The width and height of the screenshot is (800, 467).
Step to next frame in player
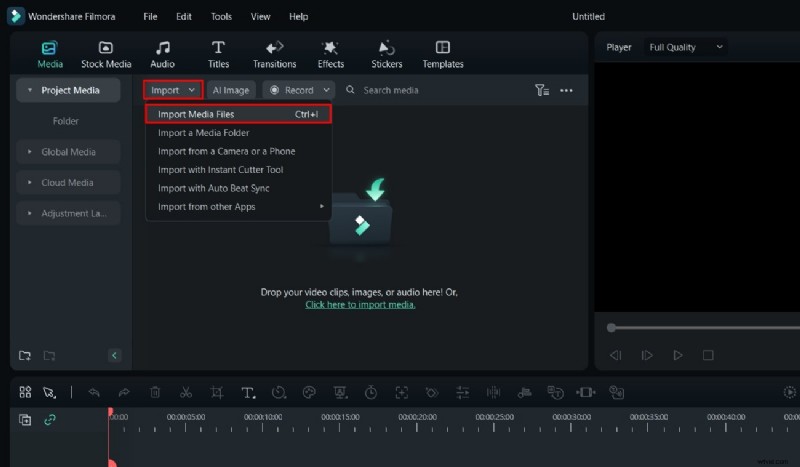647,355
